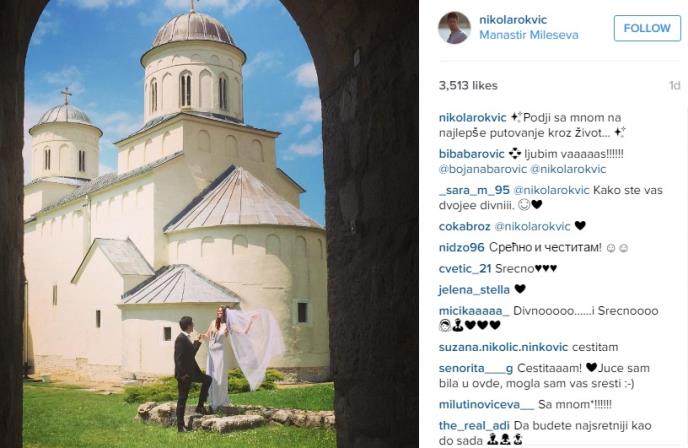Screen dimensions: 688x448
Task: Open the Manastir Mileseva location link
Action: tap(529, 35)
